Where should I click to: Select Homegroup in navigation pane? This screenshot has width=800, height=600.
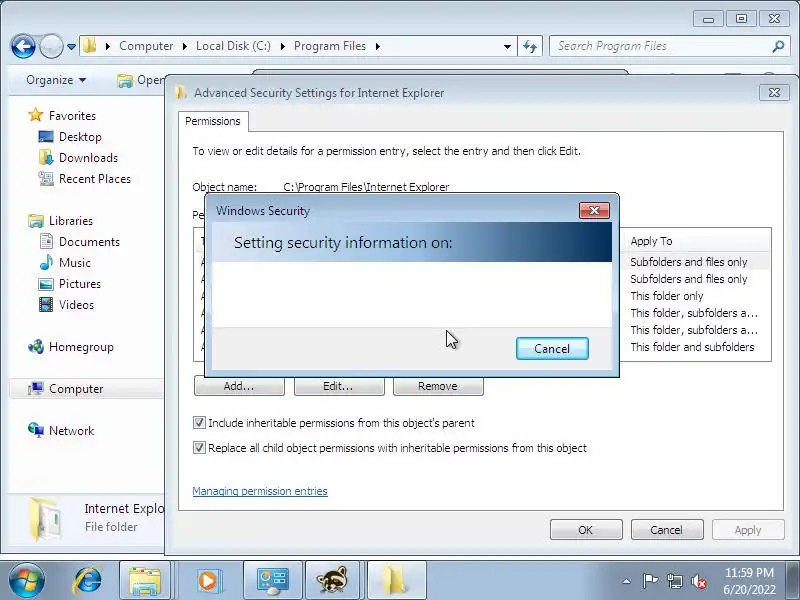click(81, 347)
